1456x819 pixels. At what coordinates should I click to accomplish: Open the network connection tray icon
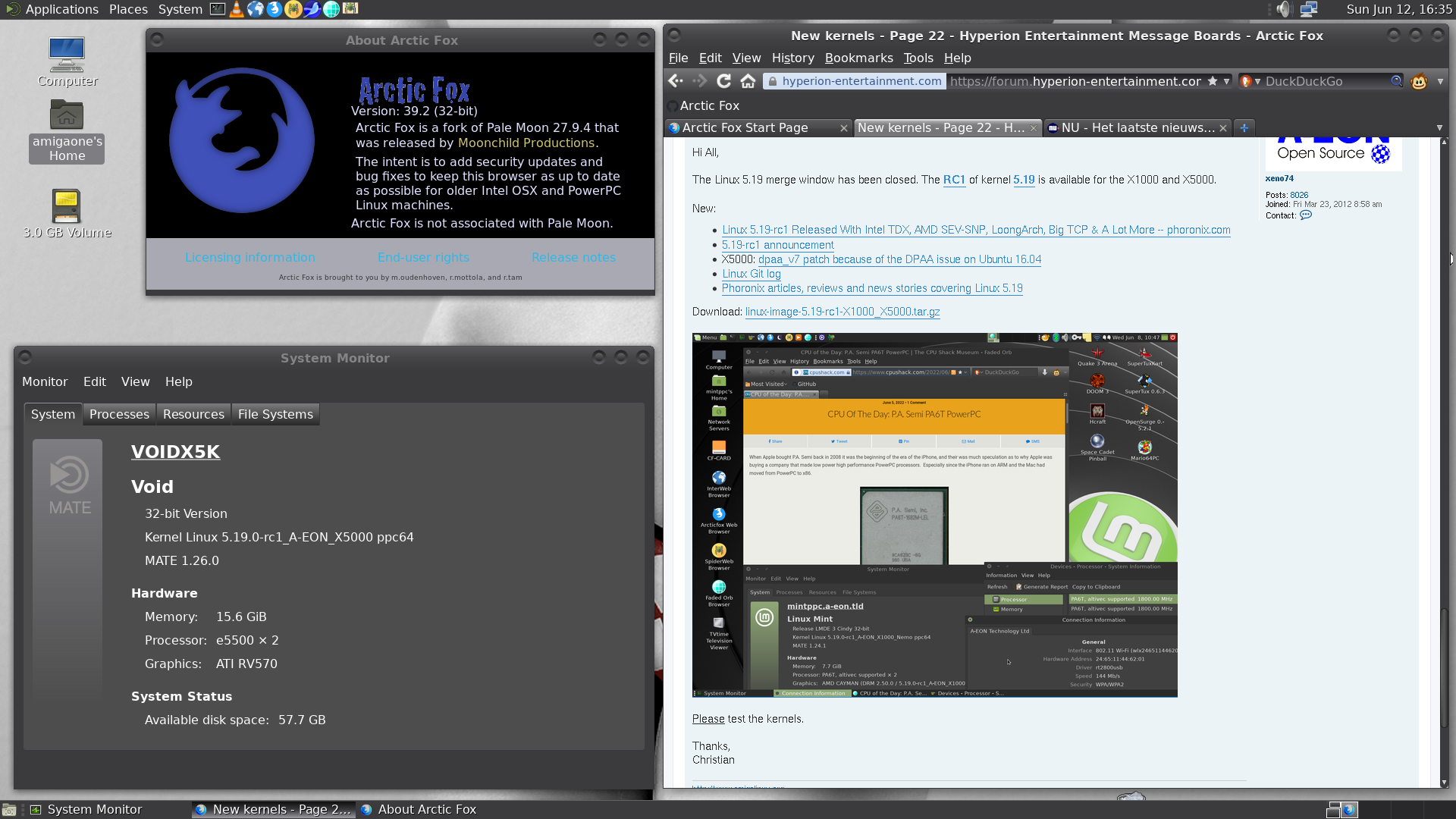coord(1309,9)
